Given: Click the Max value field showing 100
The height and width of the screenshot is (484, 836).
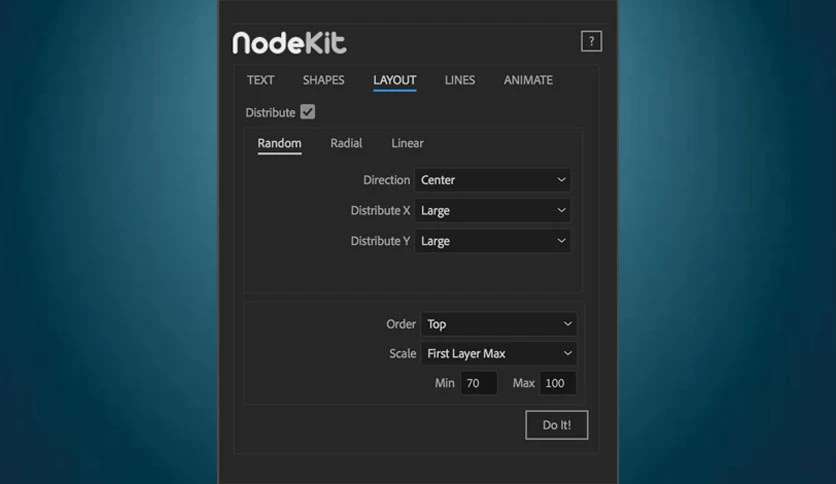Looking at the screenshot, I should point(558,383).
